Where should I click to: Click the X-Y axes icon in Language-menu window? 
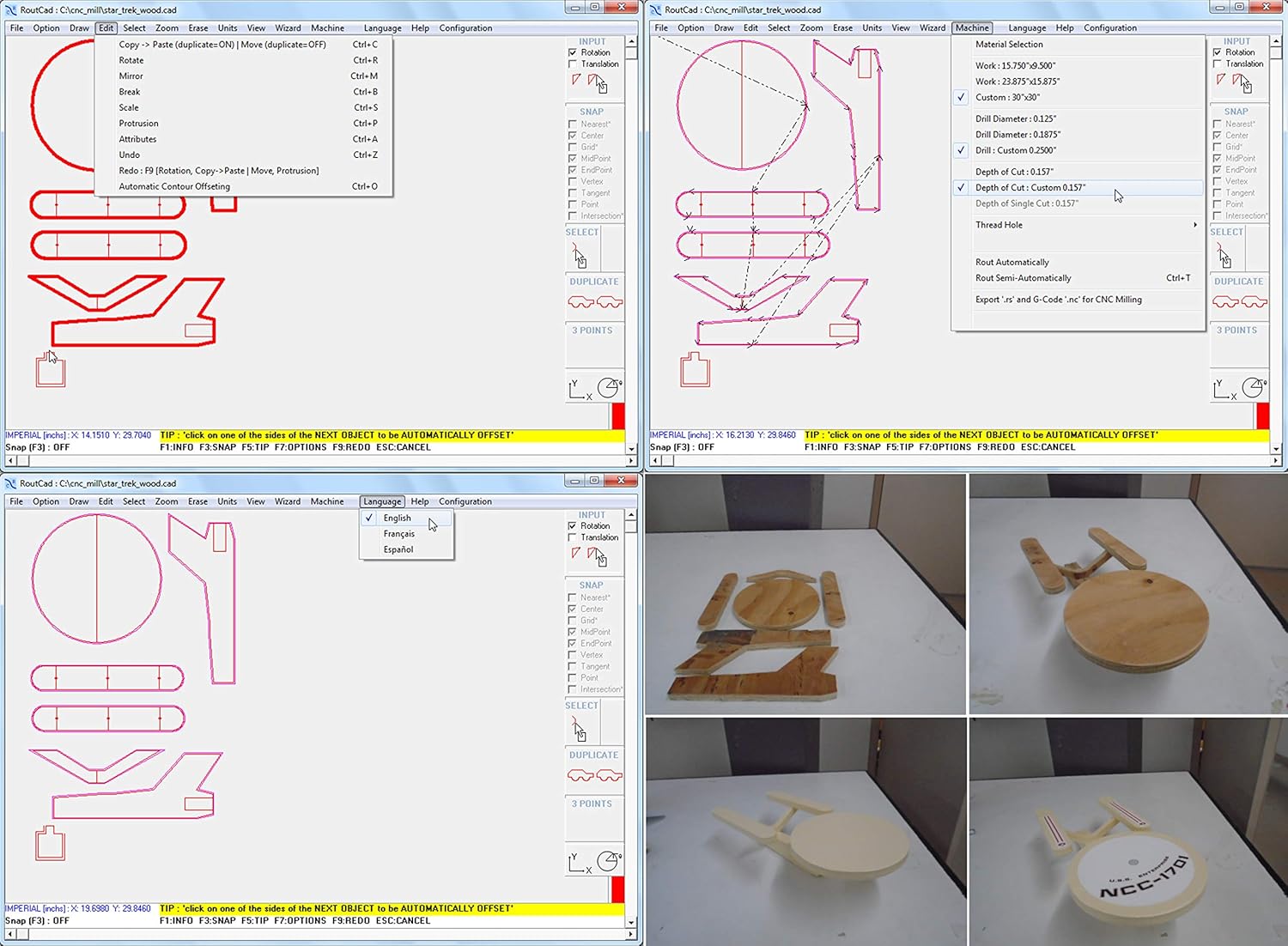[580, 864]
